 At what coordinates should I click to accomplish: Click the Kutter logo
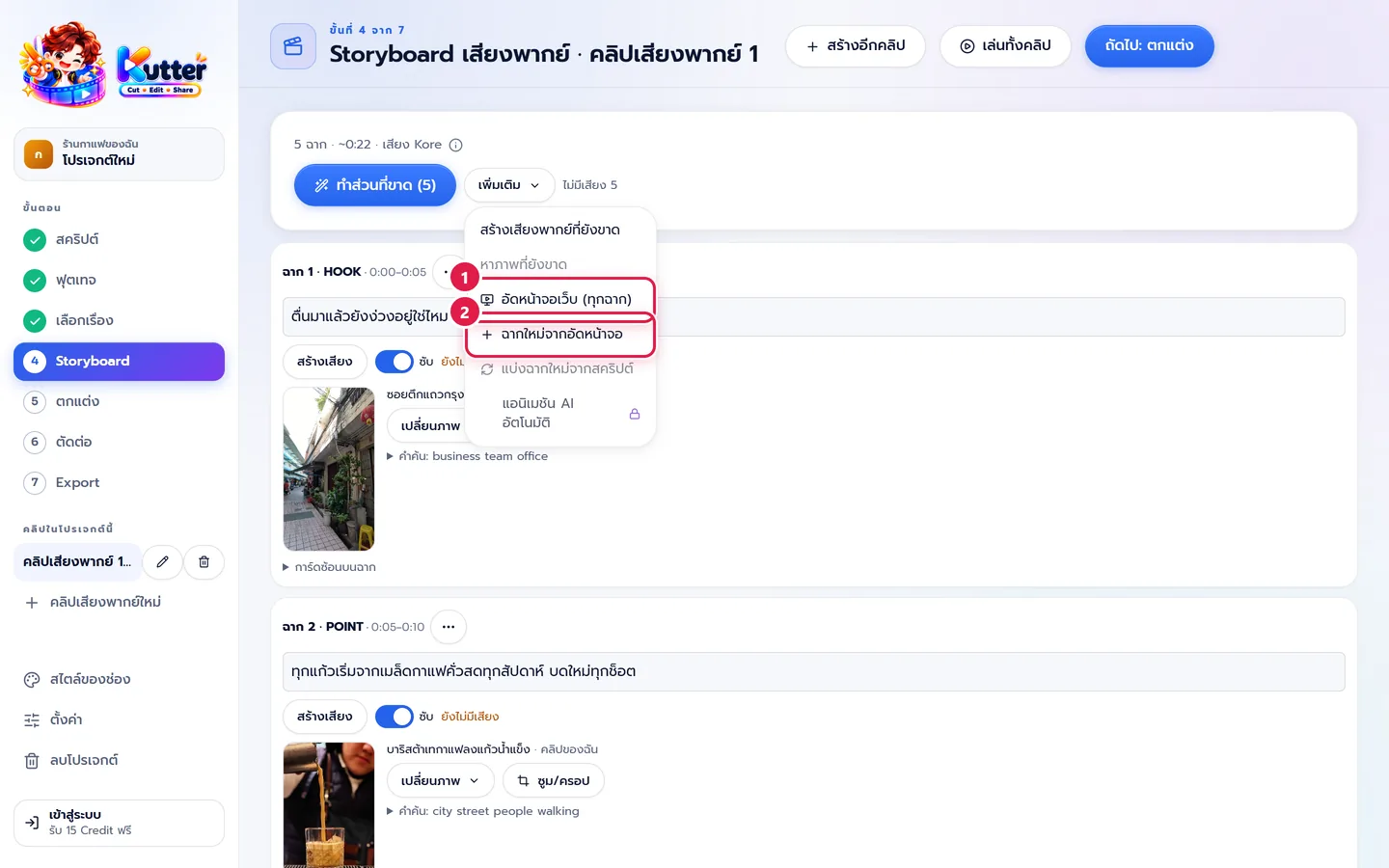(x=113, y=63)
